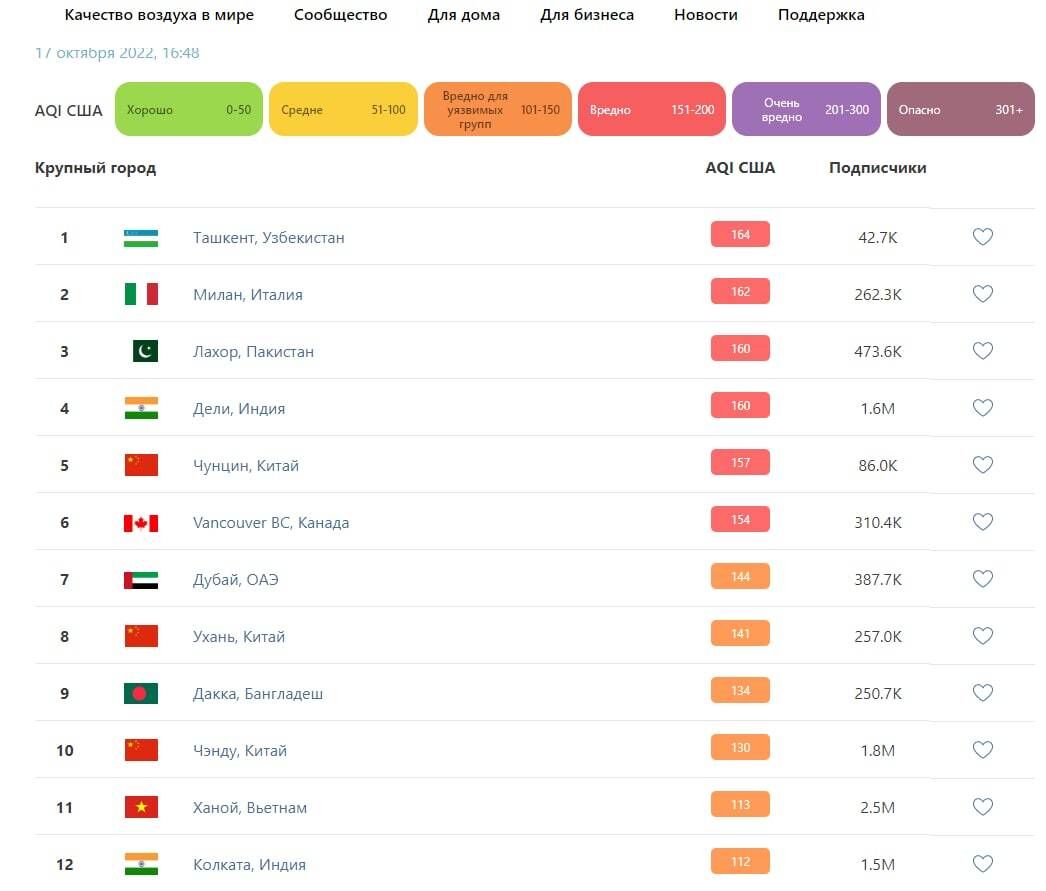Open the 'Ташкент, Узбекистан' city link

[268, 238]
